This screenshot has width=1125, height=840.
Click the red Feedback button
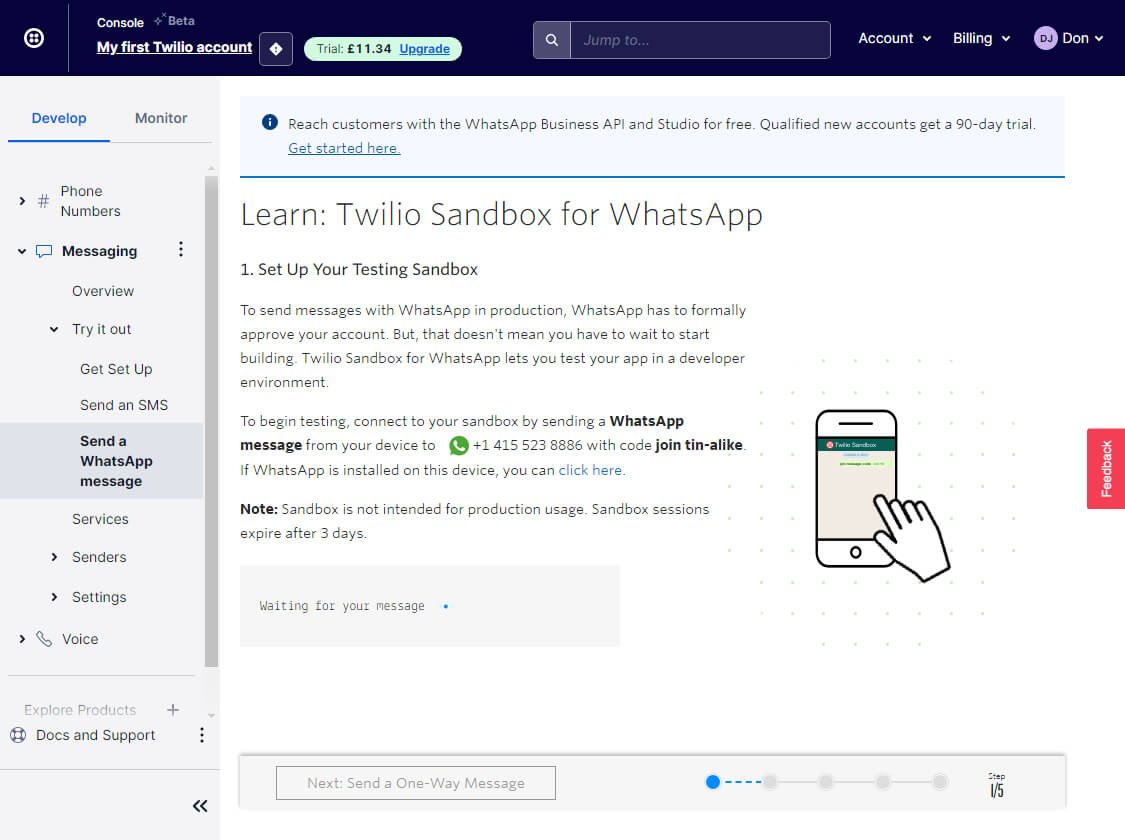tap(1106, 468)
